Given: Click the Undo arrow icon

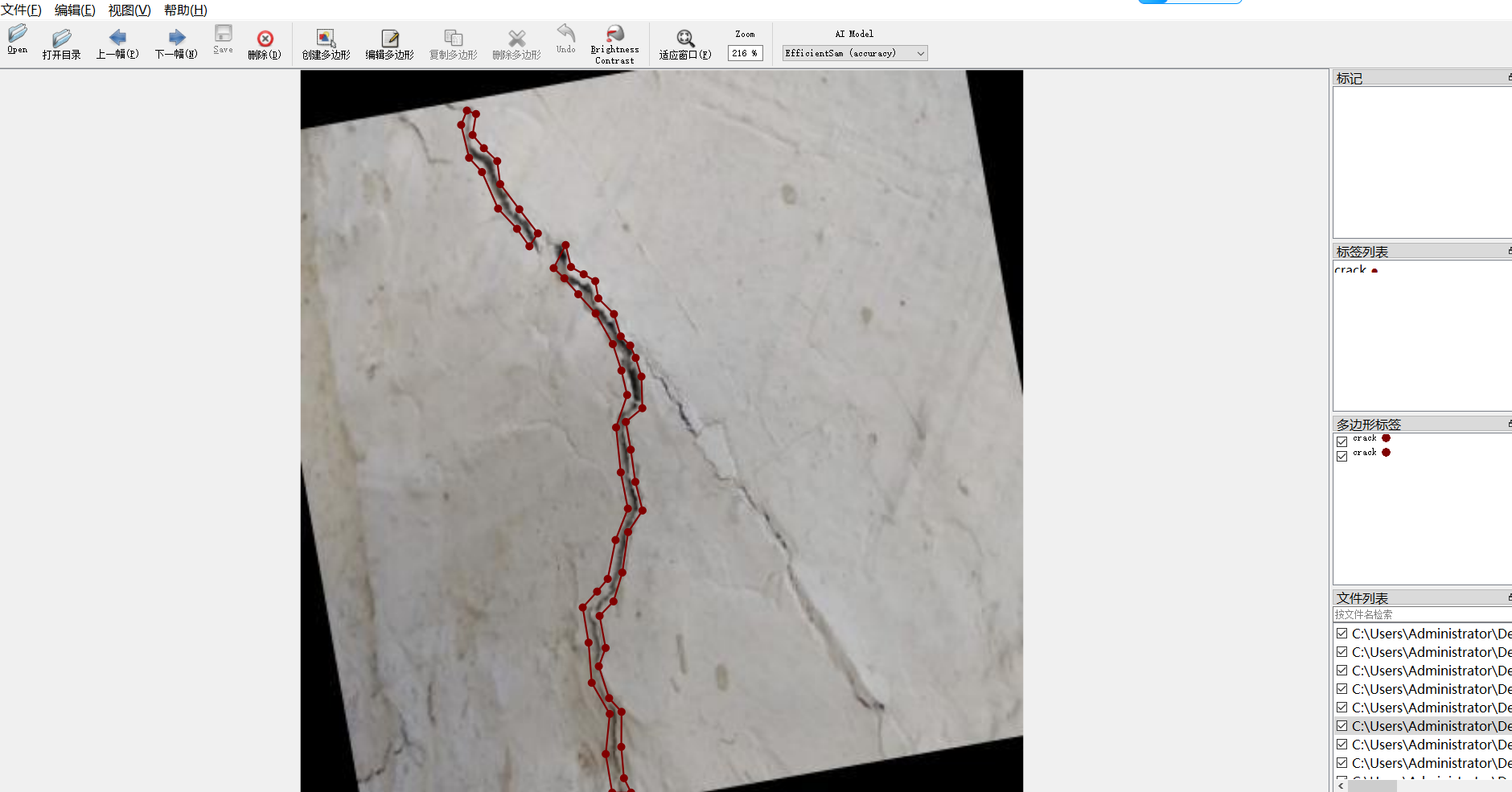Looking at the screenshot, I should point(566,33).
